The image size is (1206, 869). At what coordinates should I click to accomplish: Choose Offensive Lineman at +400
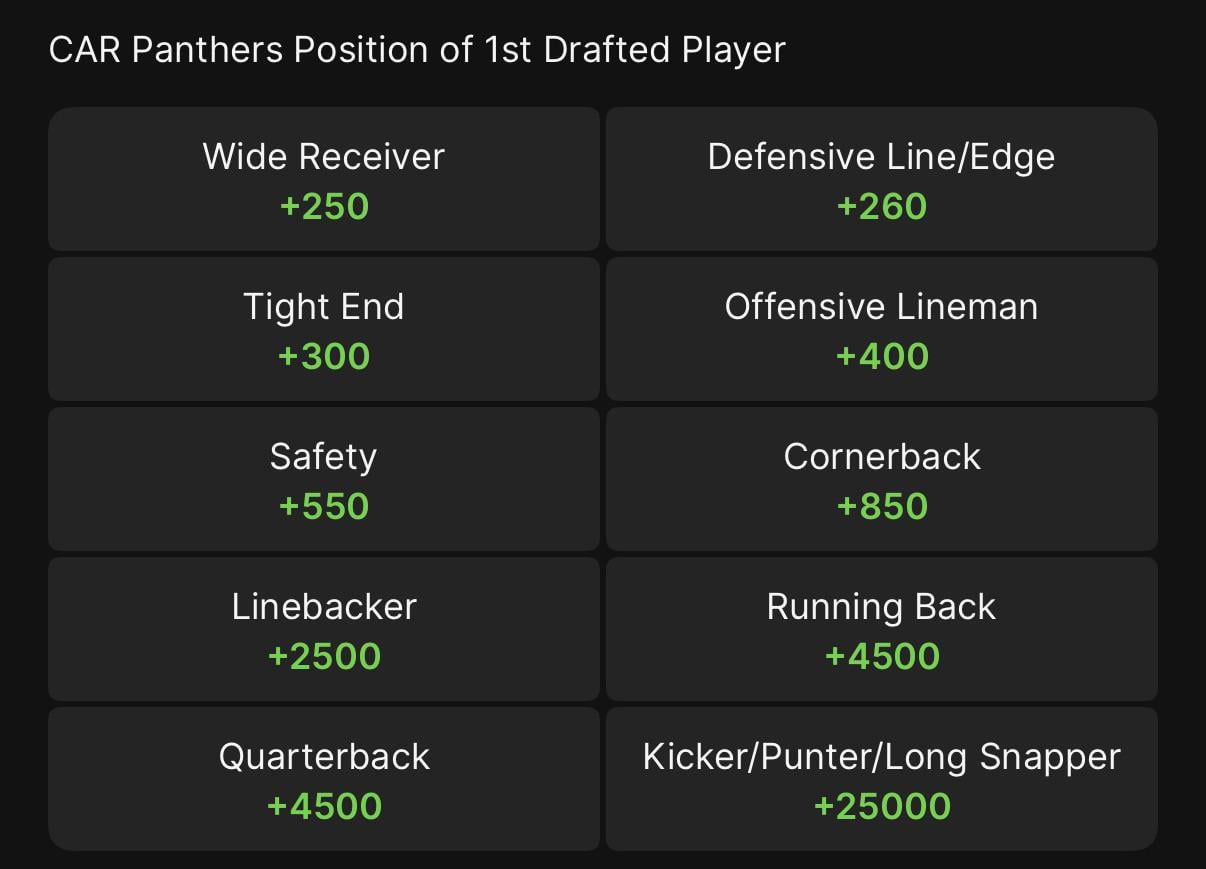click(881, 328)
